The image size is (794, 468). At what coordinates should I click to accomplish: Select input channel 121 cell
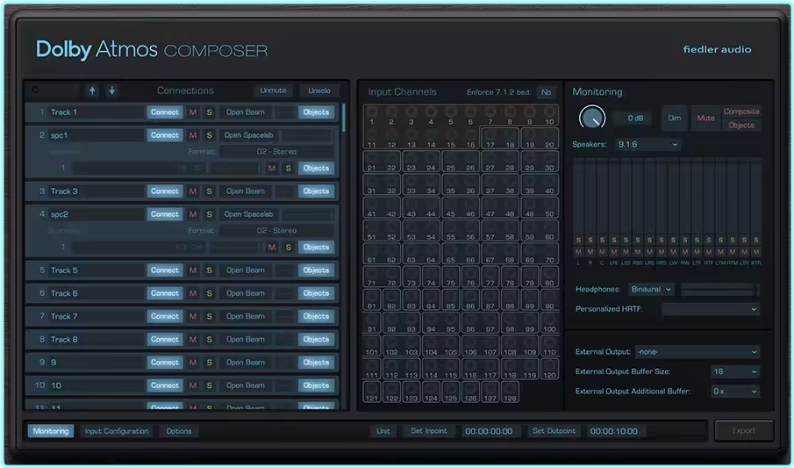coord(372,392)
